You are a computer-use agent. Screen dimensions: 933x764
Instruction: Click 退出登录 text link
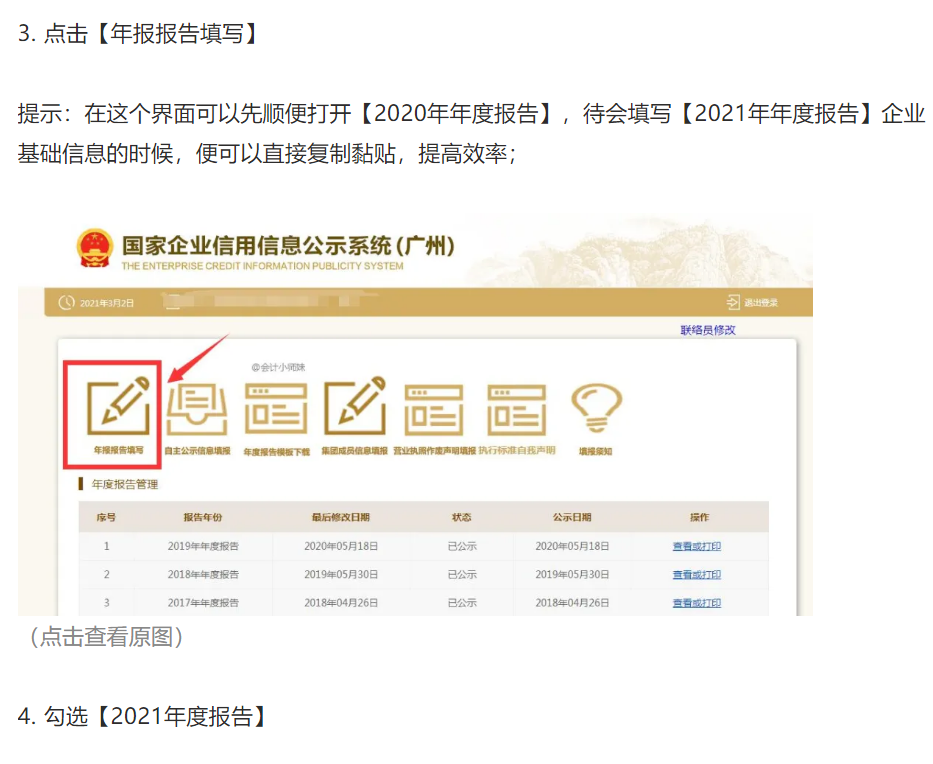(x=761, y=303)
